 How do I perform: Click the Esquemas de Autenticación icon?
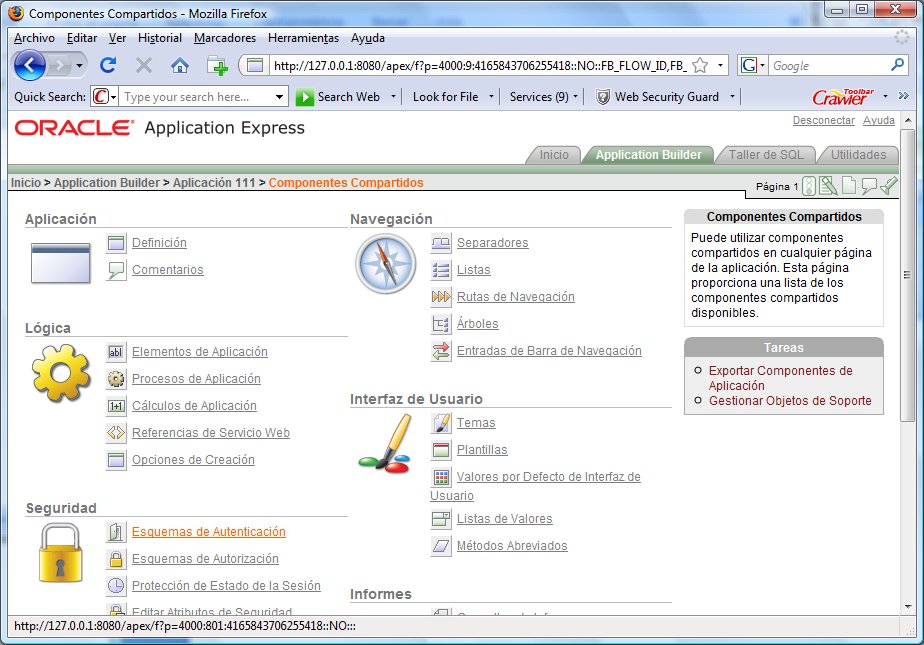point(116,532)
